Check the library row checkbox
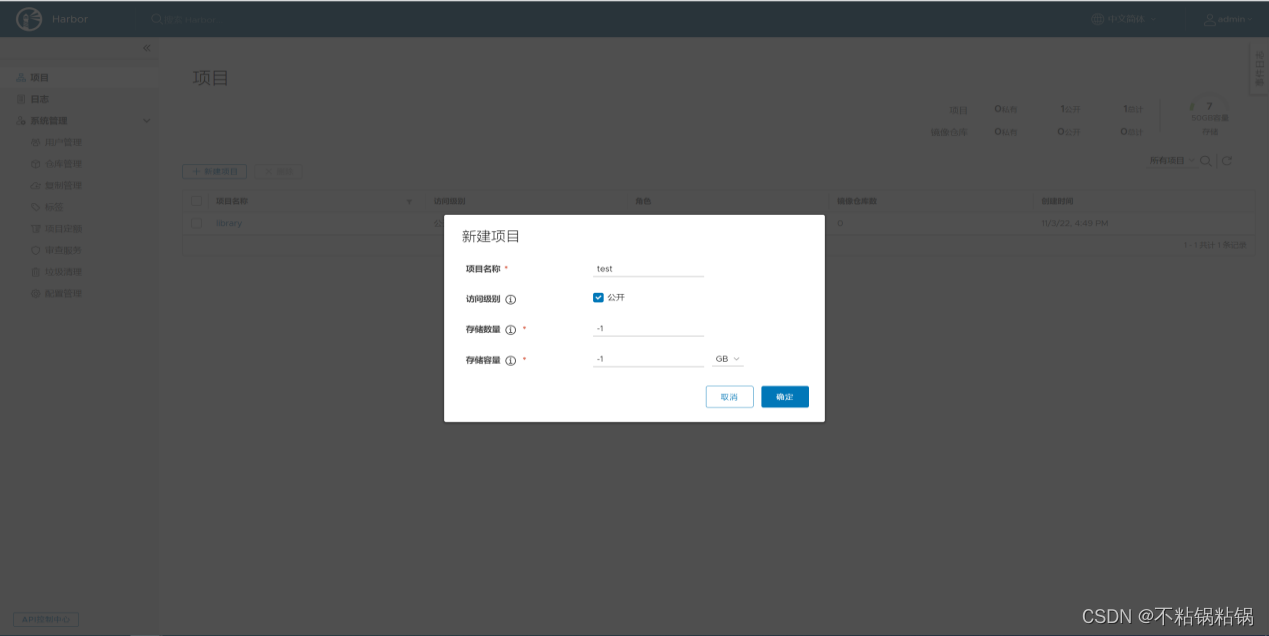The image size is (1269, 636). tap(196, 223)
